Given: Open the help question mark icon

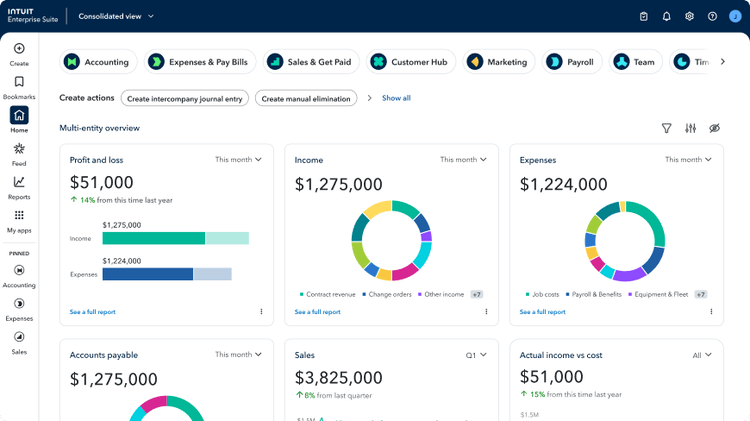Looking at the screenshot, I should 712,16.
